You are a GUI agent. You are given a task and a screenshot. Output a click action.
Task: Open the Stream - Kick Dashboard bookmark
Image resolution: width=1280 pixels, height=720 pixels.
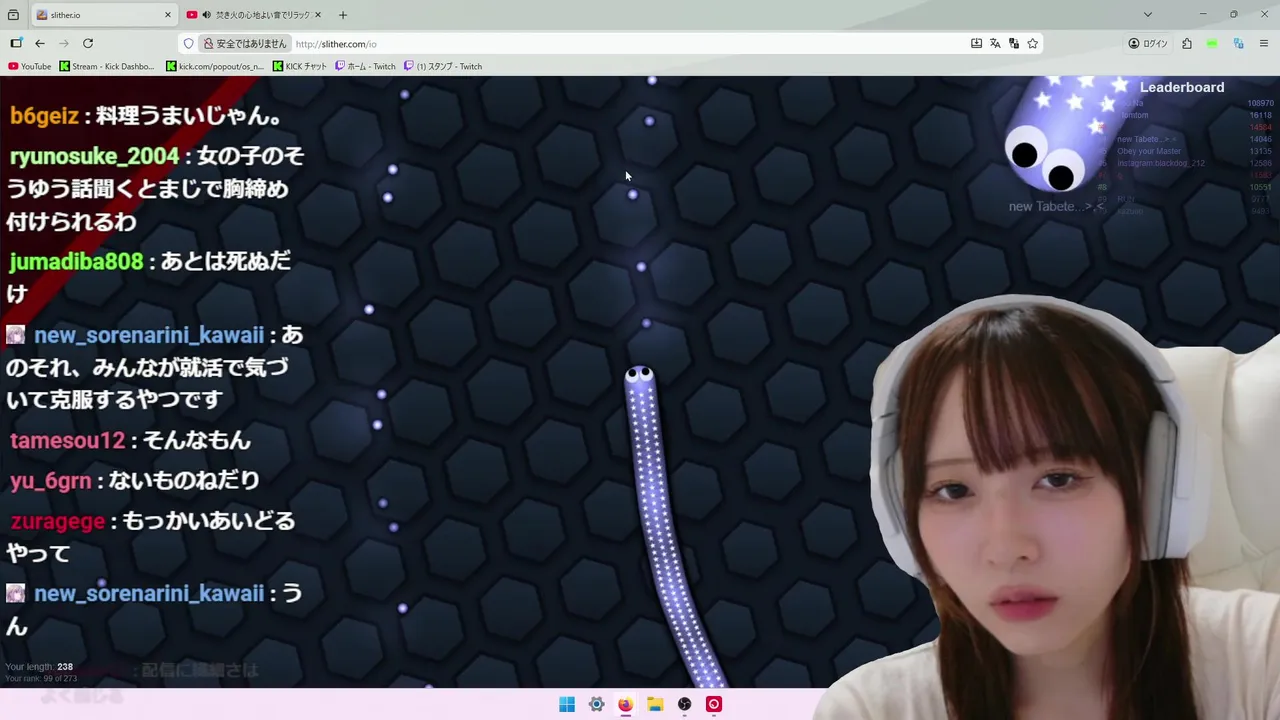click(x=108, y=66)
